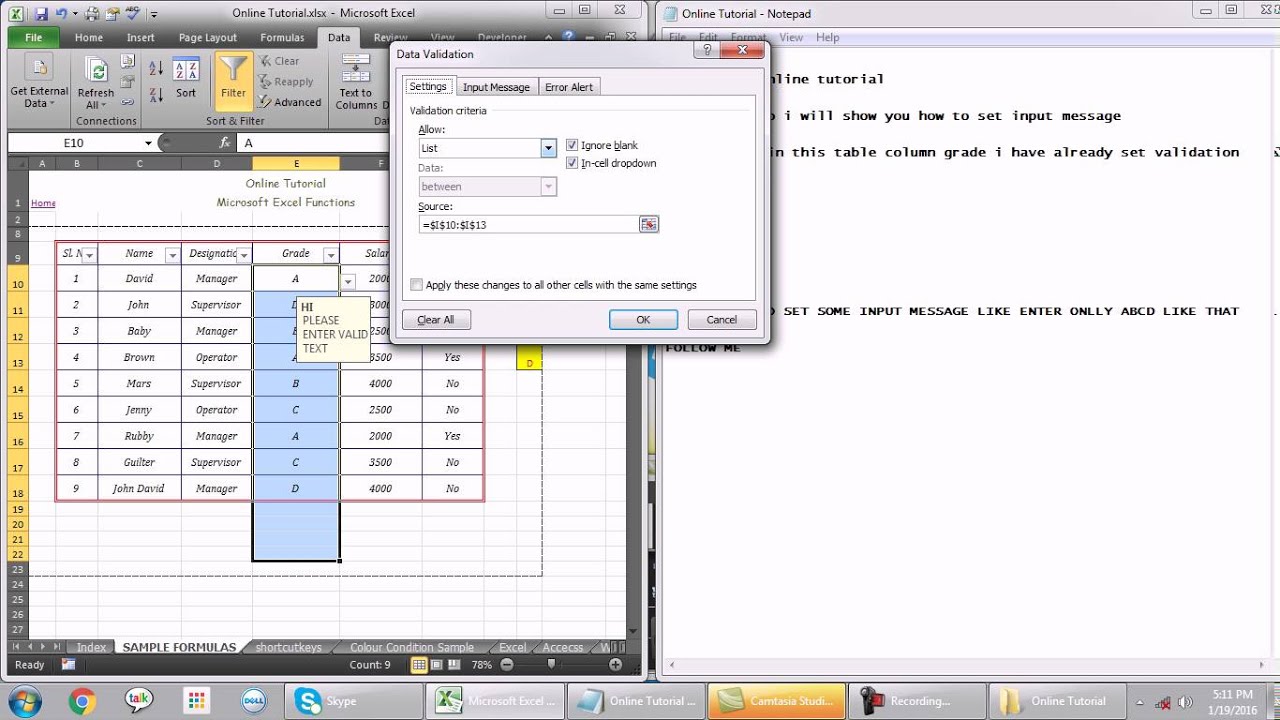Open Customize Quick Access Toolbar dropdown
This screenshot has height=720, width=1280.
(154, 14)
